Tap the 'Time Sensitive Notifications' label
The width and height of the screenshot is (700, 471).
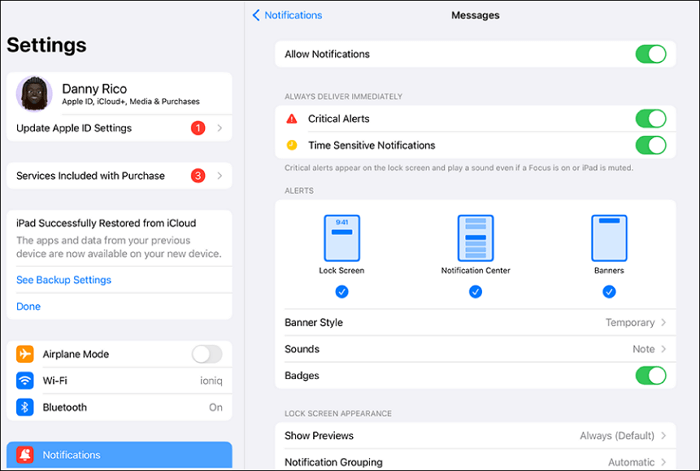371,145
